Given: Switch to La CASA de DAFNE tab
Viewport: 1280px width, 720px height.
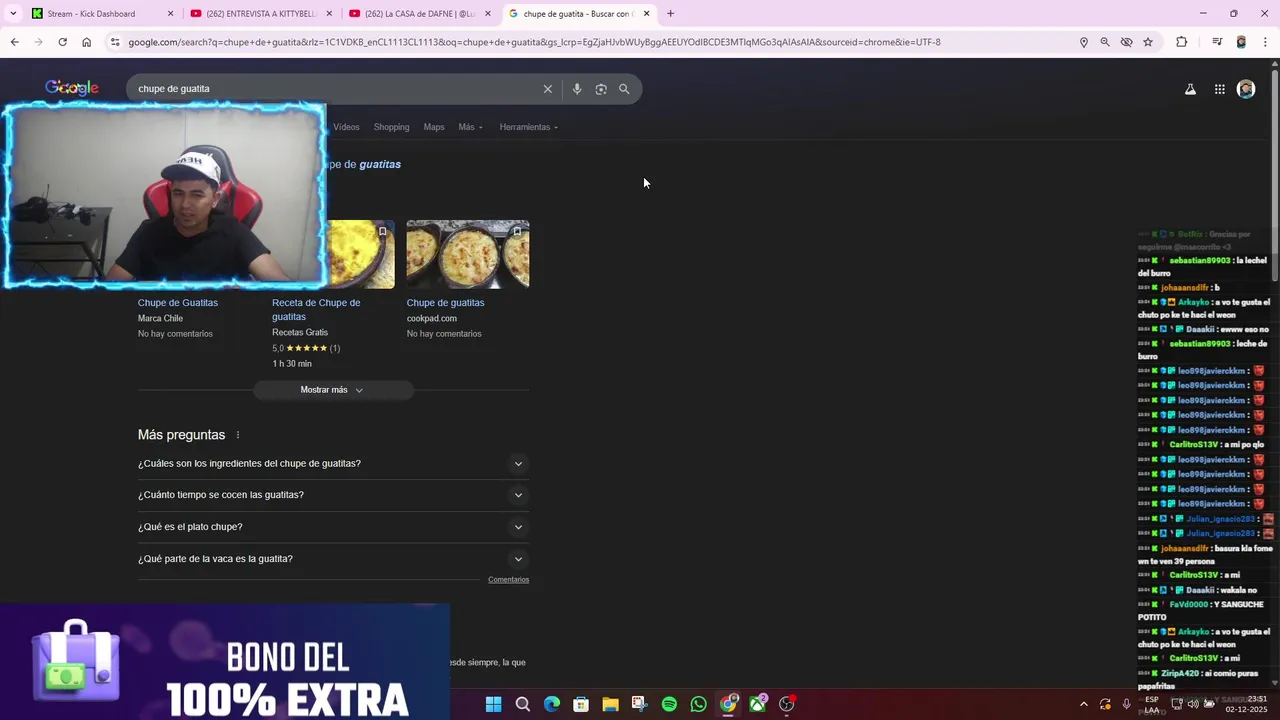Looking at the screenshot, I should [x=418, y=14].
